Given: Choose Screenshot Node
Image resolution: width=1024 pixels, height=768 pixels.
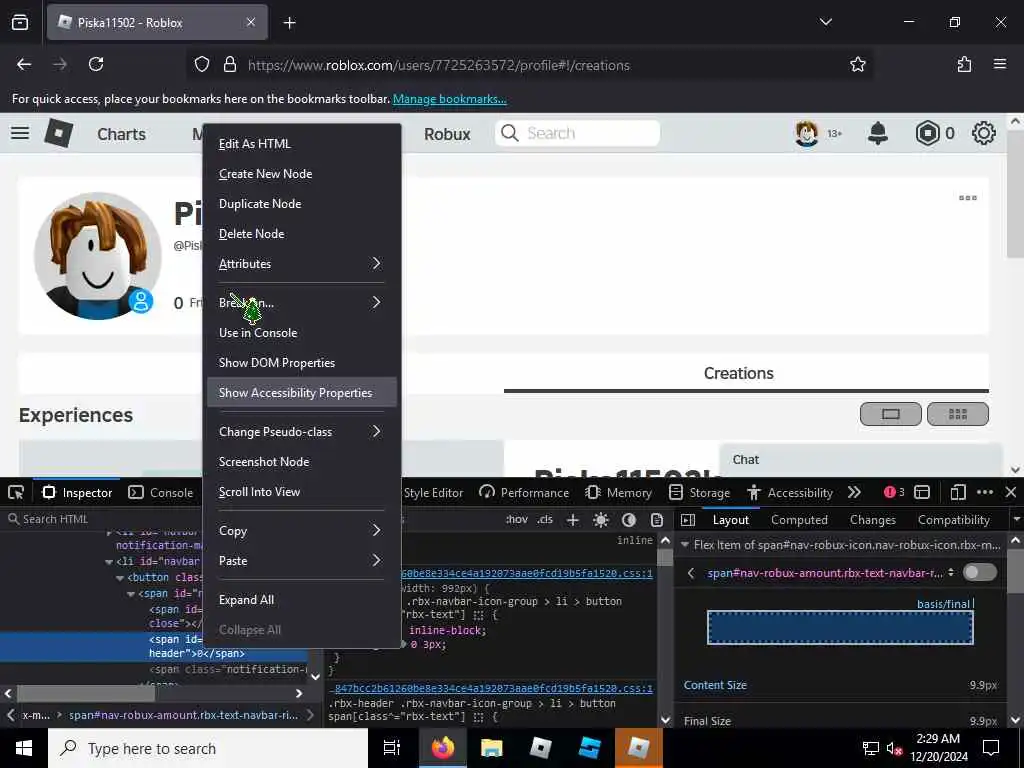Looking at the screenshot, I should [301, 462].
